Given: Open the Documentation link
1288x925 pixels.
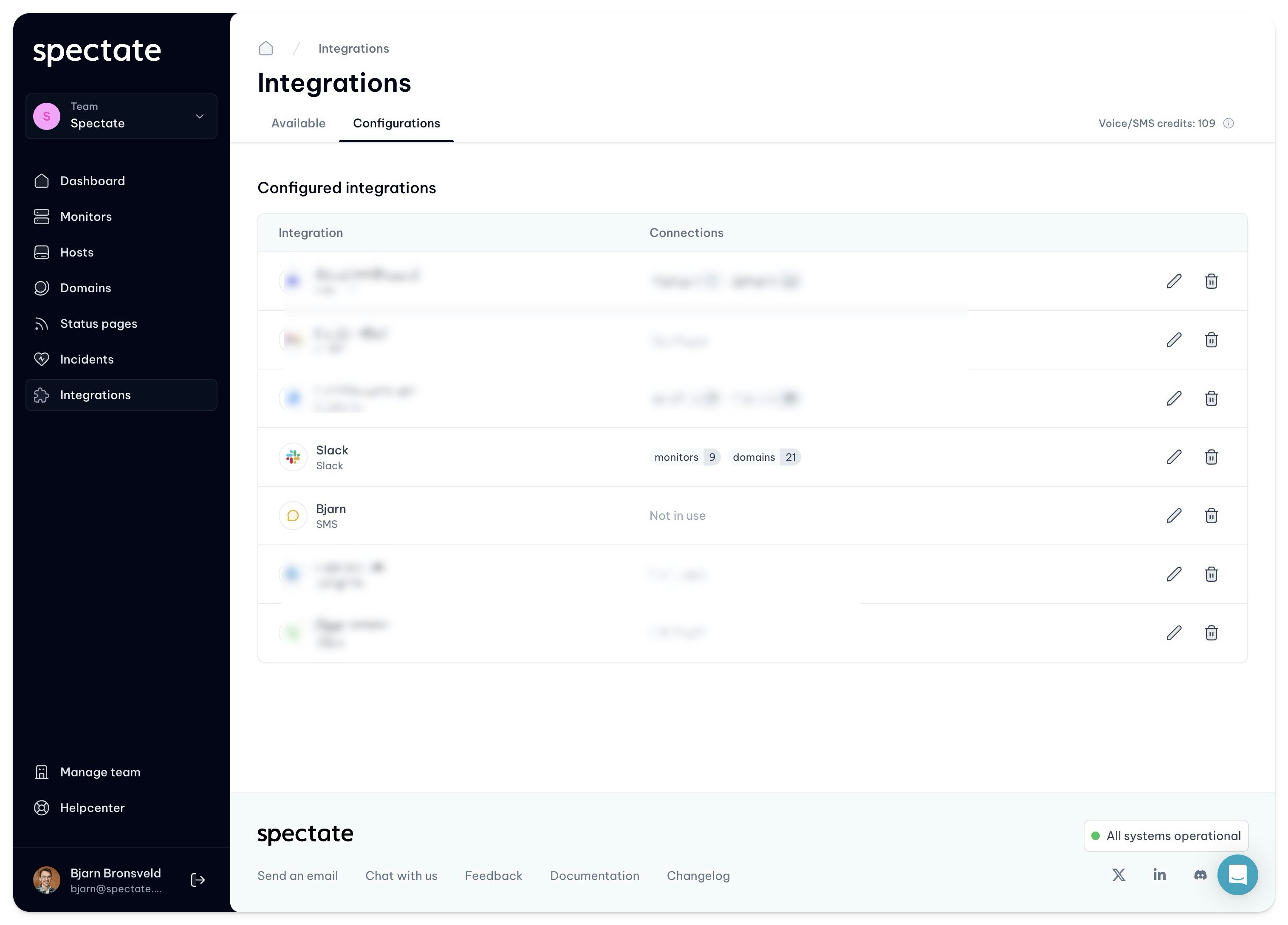Looking at the screenshot, I should click(594, 875).
